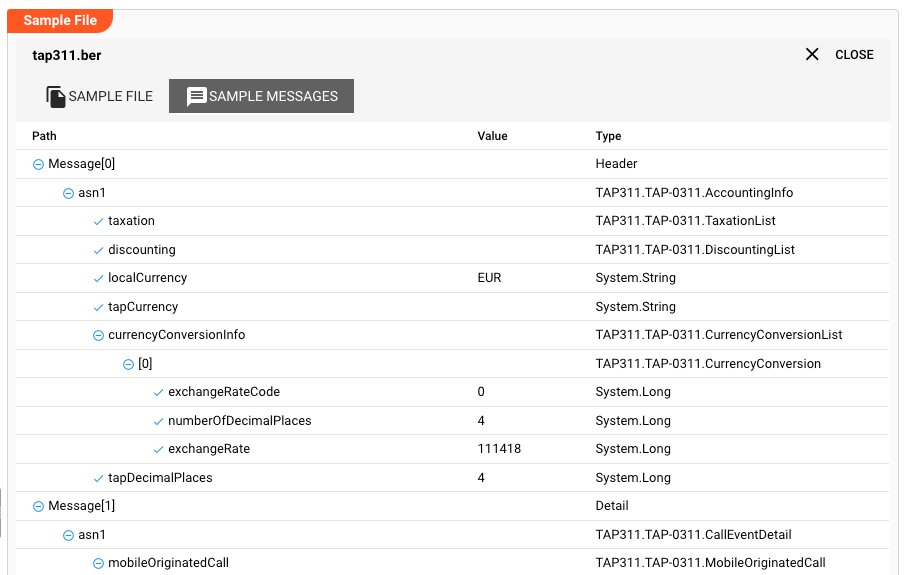The image size is (908, 575).
Task: Click the checkmark icon beside numberOfDecimalPlaces
Action: 158,422
